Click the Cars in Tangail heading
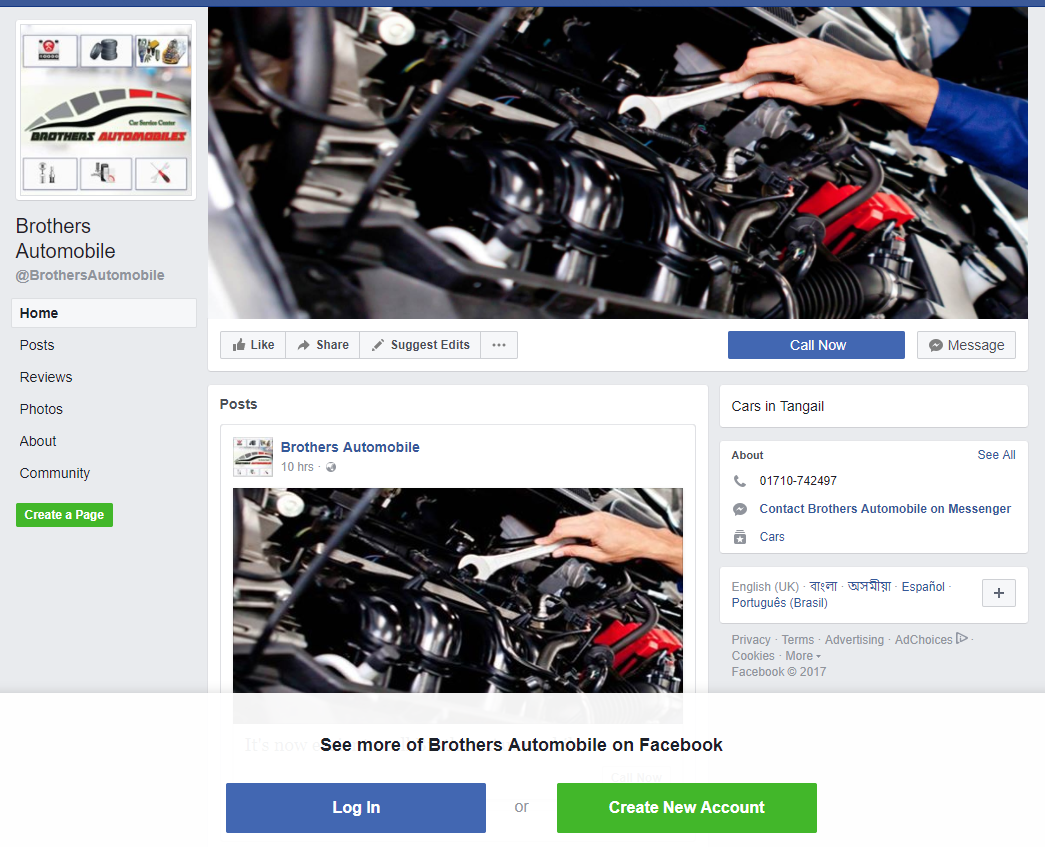This screenshot has height=847, width=1045. [778, 406]
